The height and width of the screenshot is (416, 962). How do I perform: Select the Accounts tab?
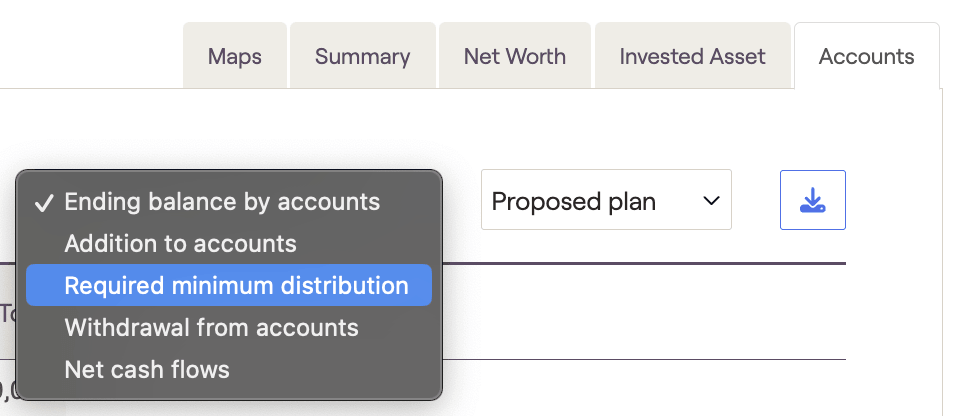(866, 56)
